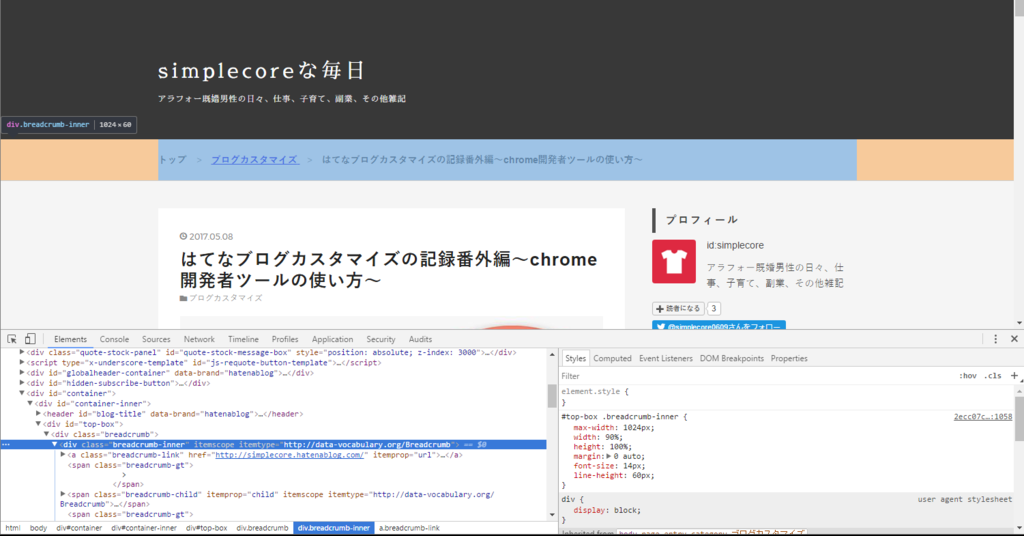Open DevTools three-dot customize menu
The width and height of the screenshot is (1024, 536).
point(995,339)
